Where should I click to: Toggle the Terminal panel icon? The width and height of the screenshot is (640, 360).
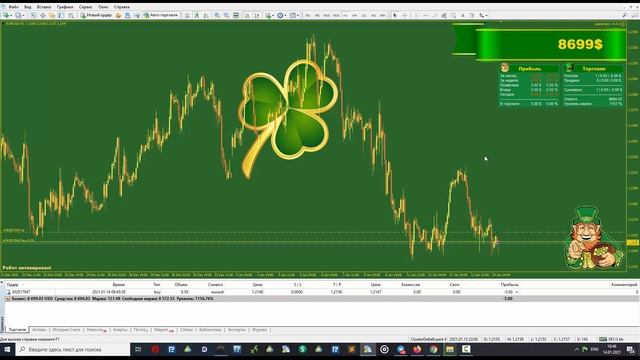click(61, 15)
